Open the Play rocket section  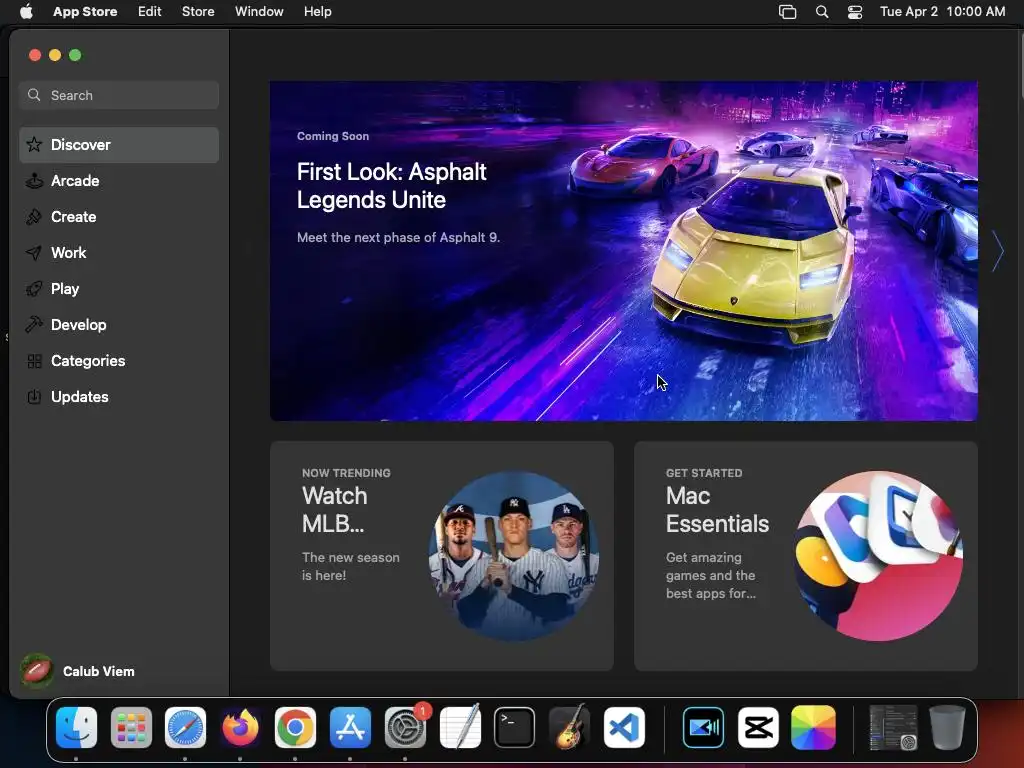119,289
